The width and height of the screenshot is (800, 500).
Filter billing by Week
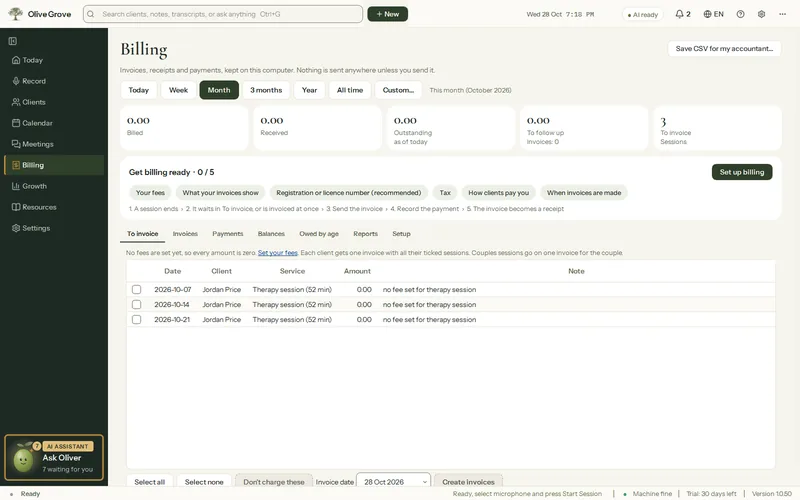click(178, 90)
